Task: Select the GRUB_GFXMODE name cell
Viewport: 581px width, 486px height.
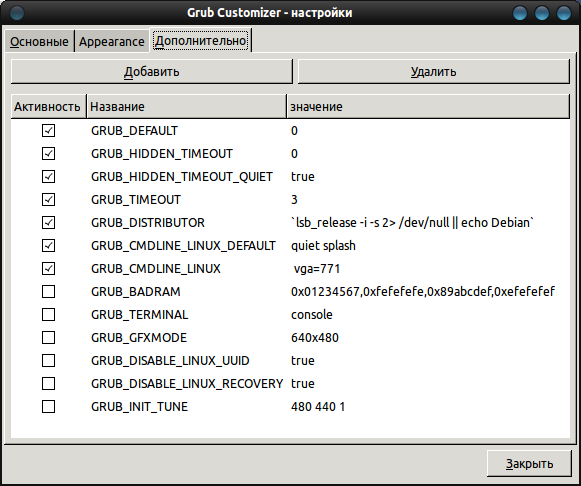Action: tap(139, 338)
